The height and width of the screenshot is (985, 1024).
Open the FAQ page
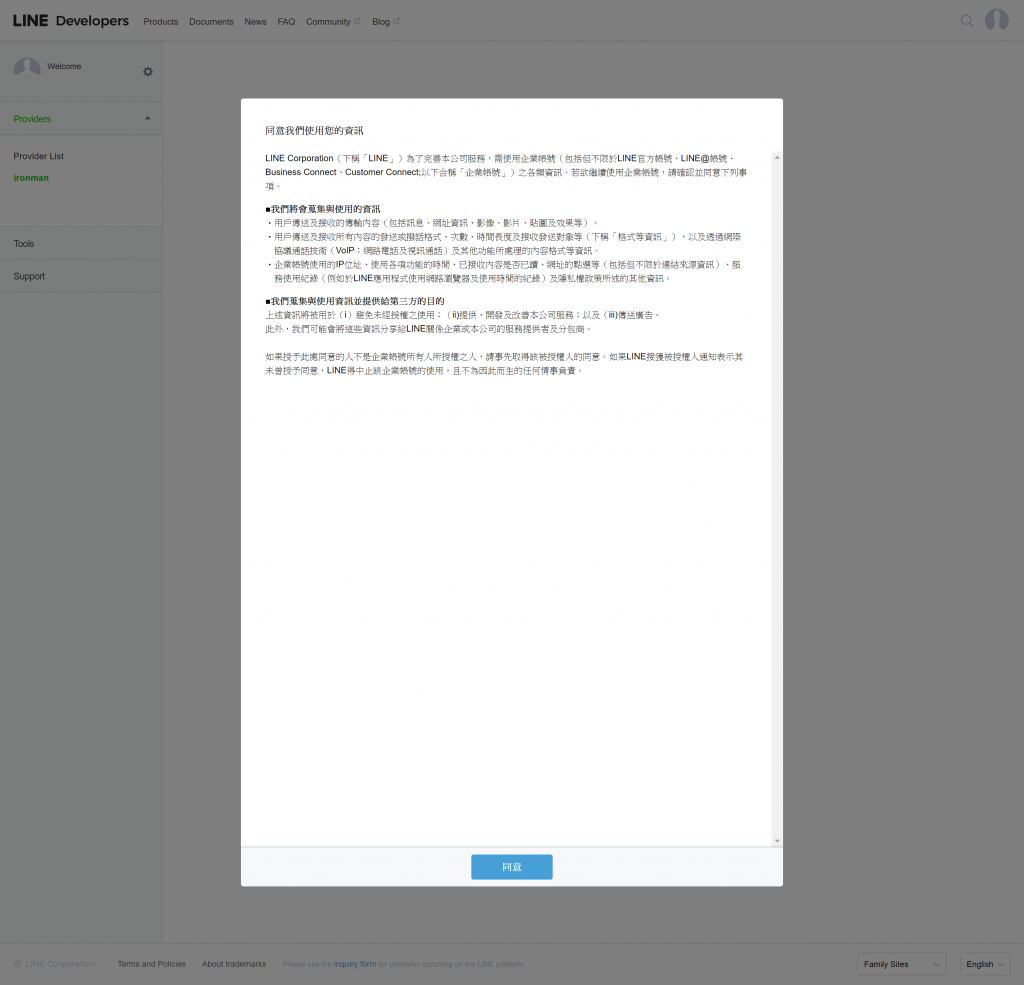pos(286,22)
